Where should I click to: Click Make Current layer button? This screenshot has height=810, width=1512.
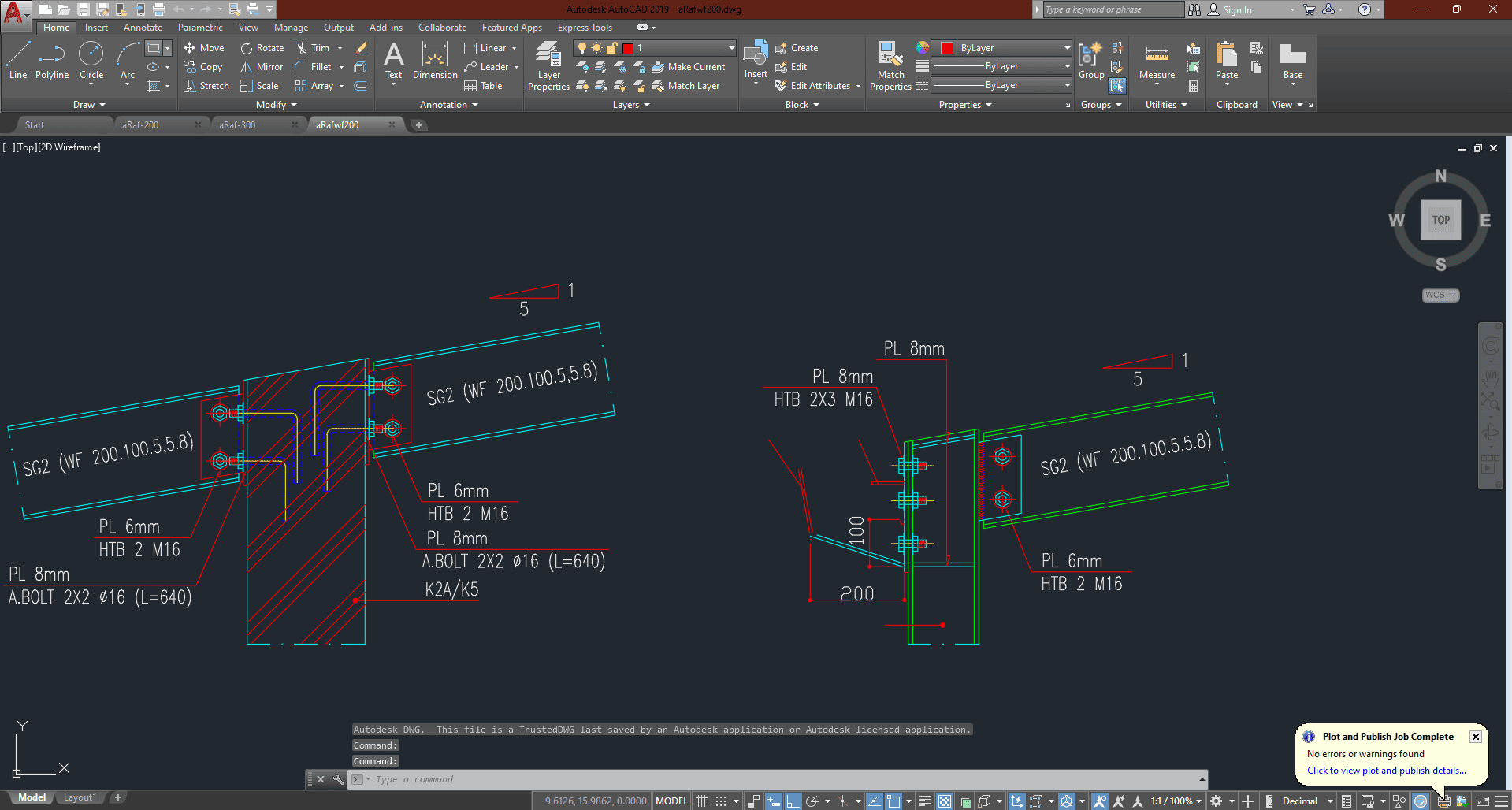tap(688, 67)
